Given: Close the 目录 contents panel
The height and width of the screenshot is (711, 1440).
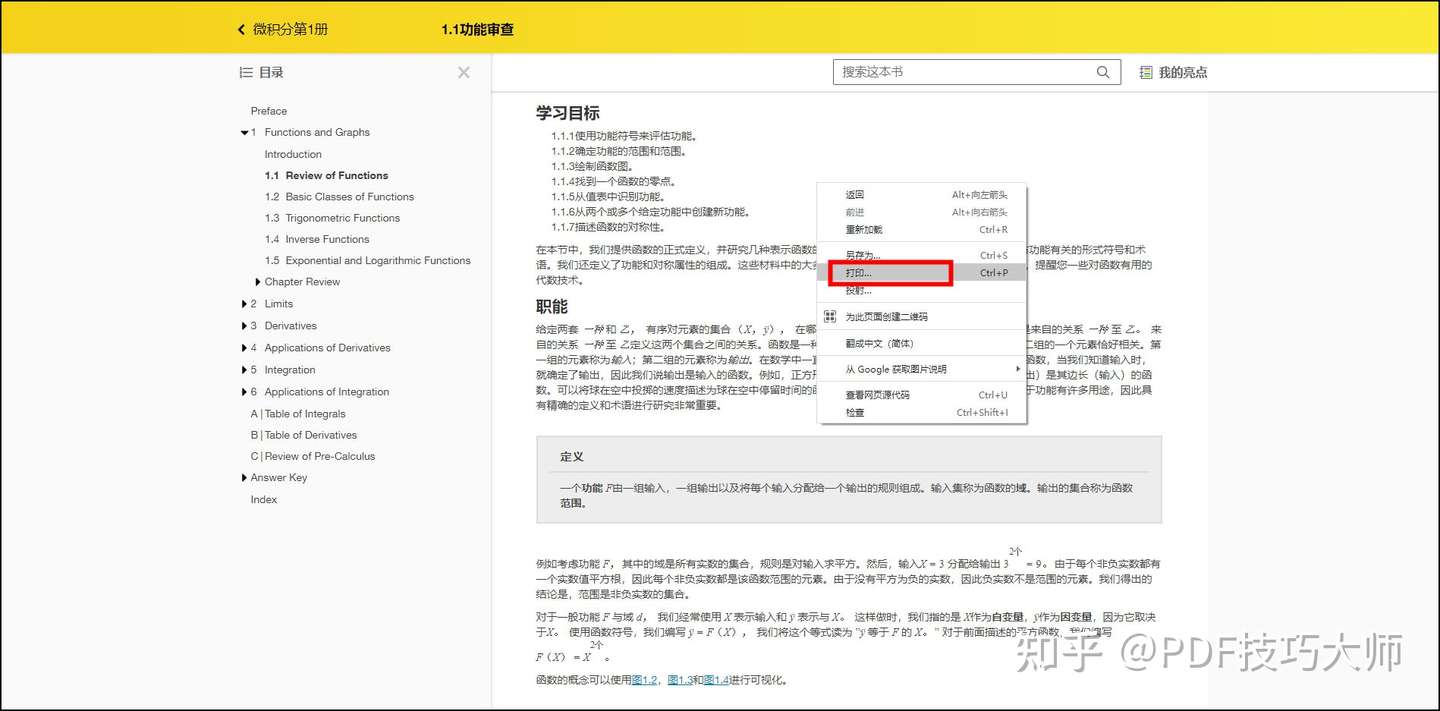Looking at the screenshot, I should tap(464, 72).
